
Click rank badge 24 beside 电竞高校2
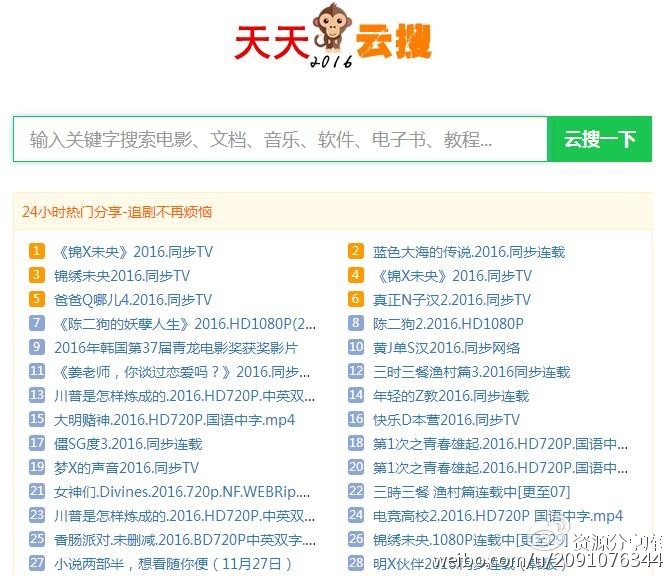[356, 515]
